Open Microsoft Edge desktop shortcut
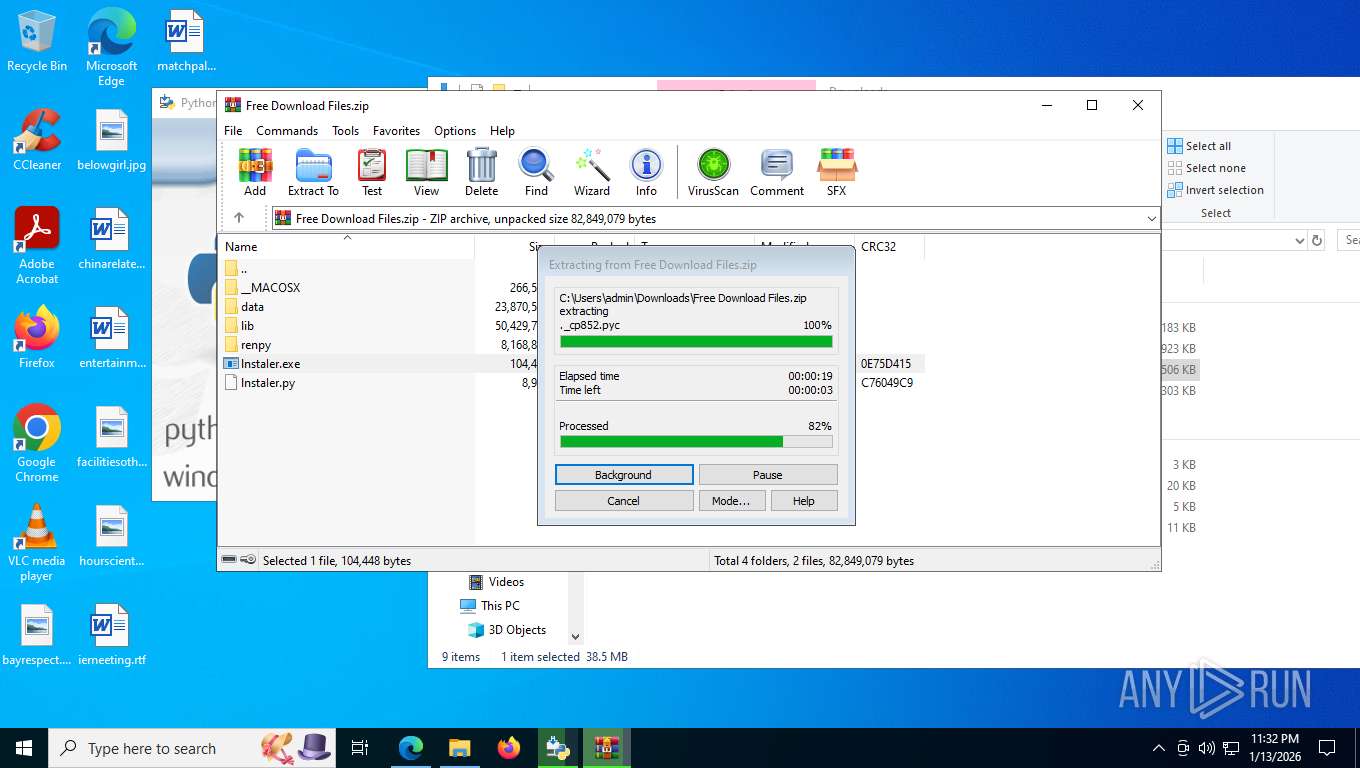Image resolution: width=1360 pixels, height=768 pixels. pyautogui.click(x=111, y=48)
